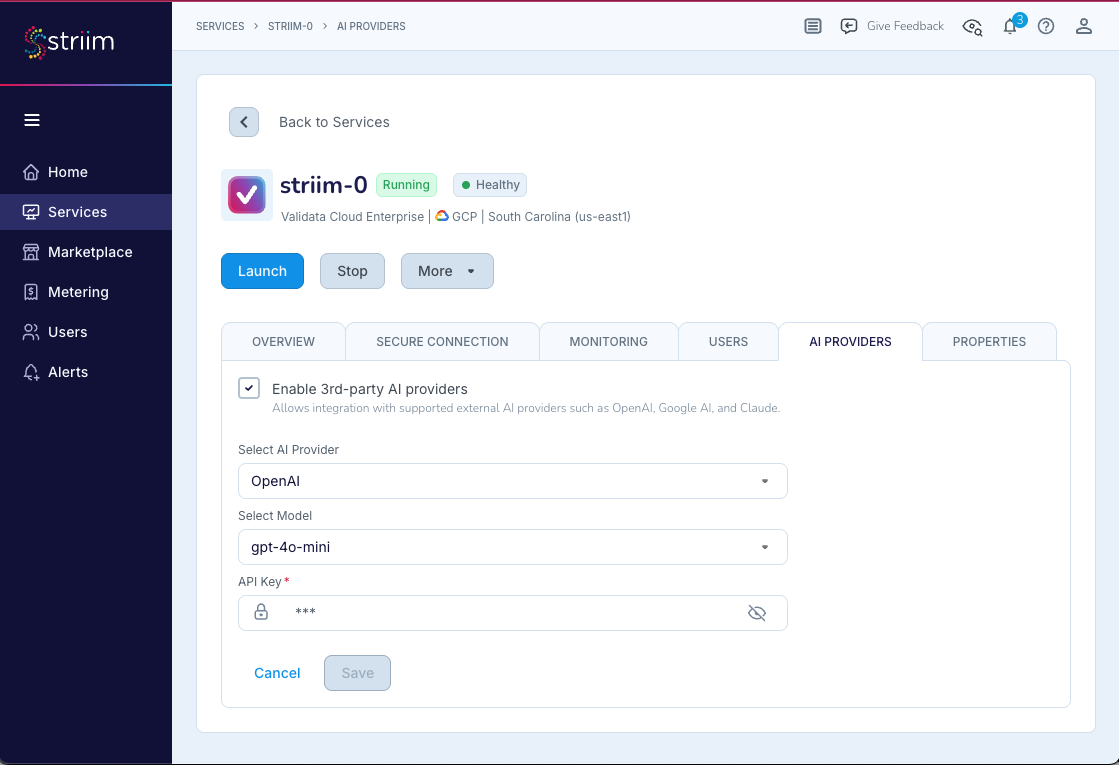Open the user profile icon
1119x765 pixels.
tap(1084, 27)
